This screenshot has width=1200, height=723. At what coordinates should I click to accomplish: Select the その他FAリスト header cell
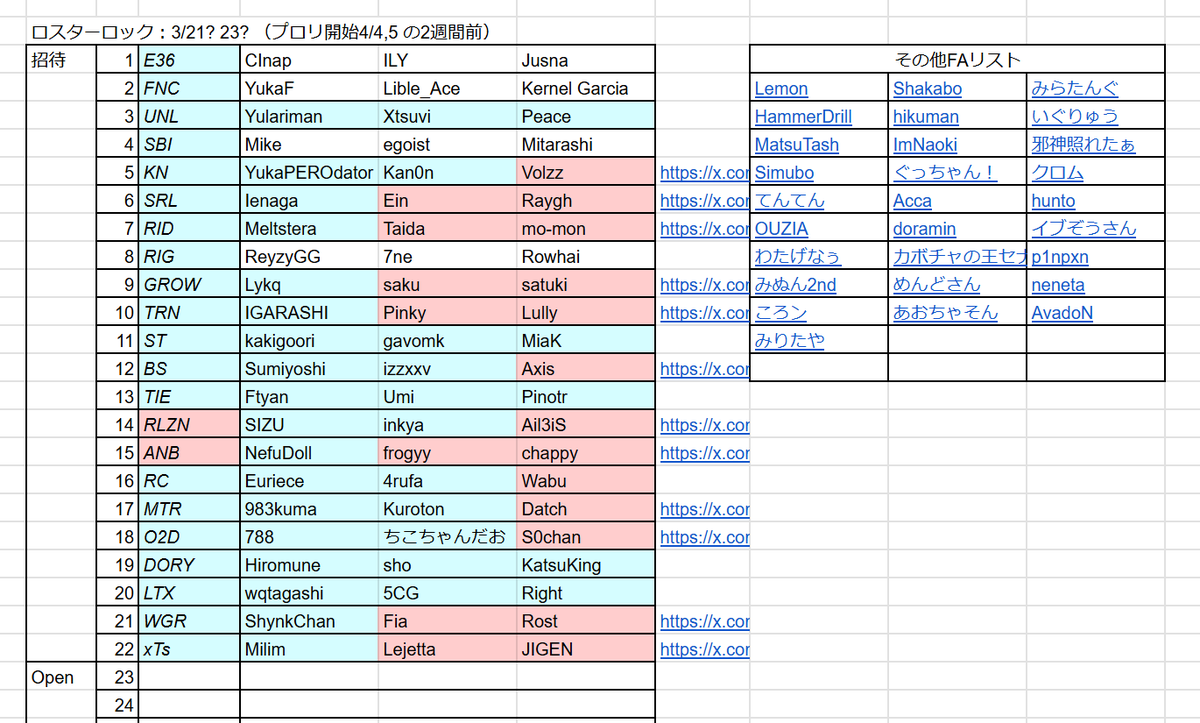coord(957,60)
